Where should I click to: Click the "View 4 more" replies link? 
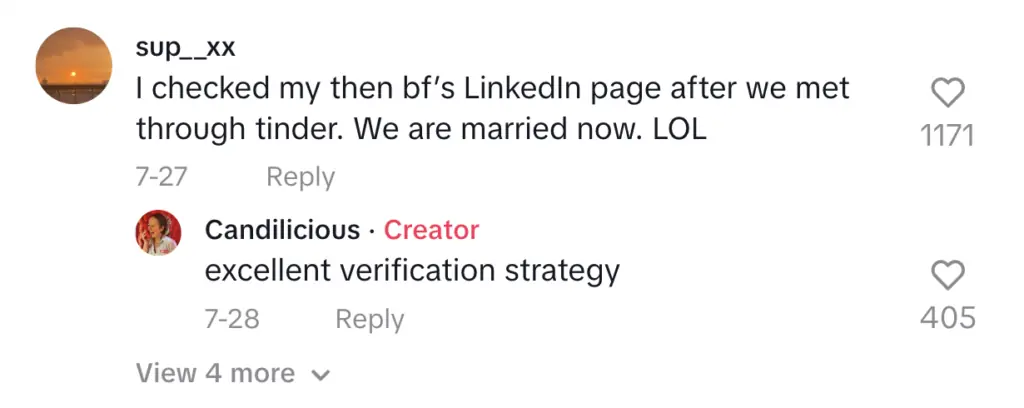(x=215, y=374)
